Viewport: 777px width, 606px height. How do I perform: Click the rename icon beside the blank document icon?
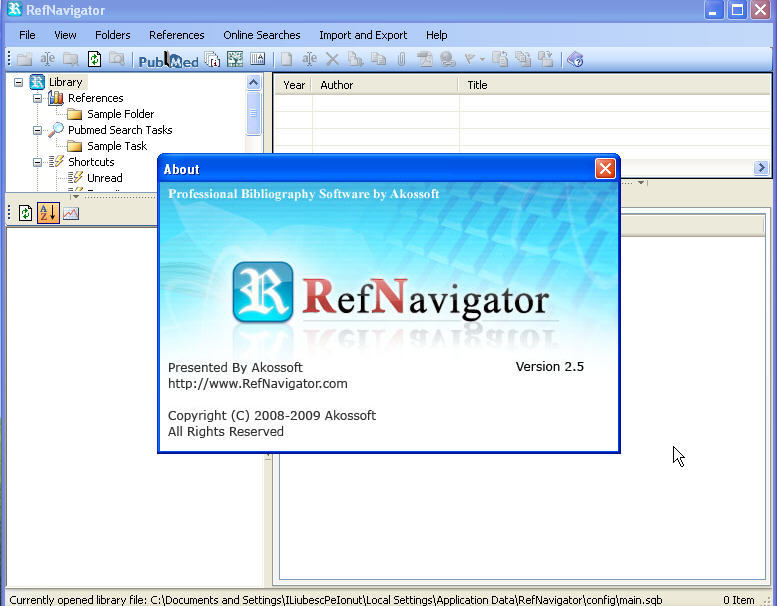(310, 59)
